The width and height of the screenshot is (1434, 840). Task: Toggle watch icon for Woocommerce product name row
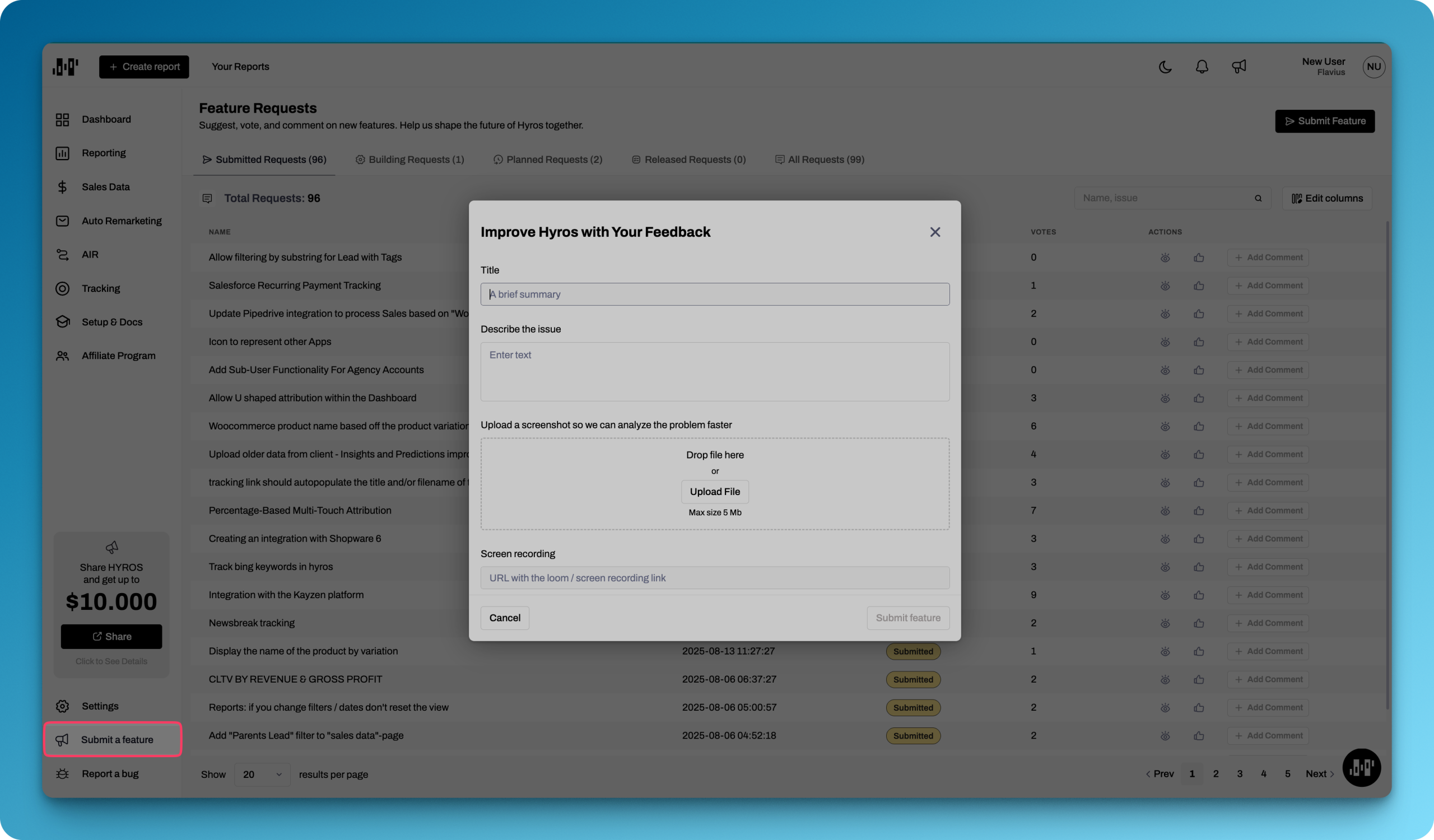point(1165,427)
